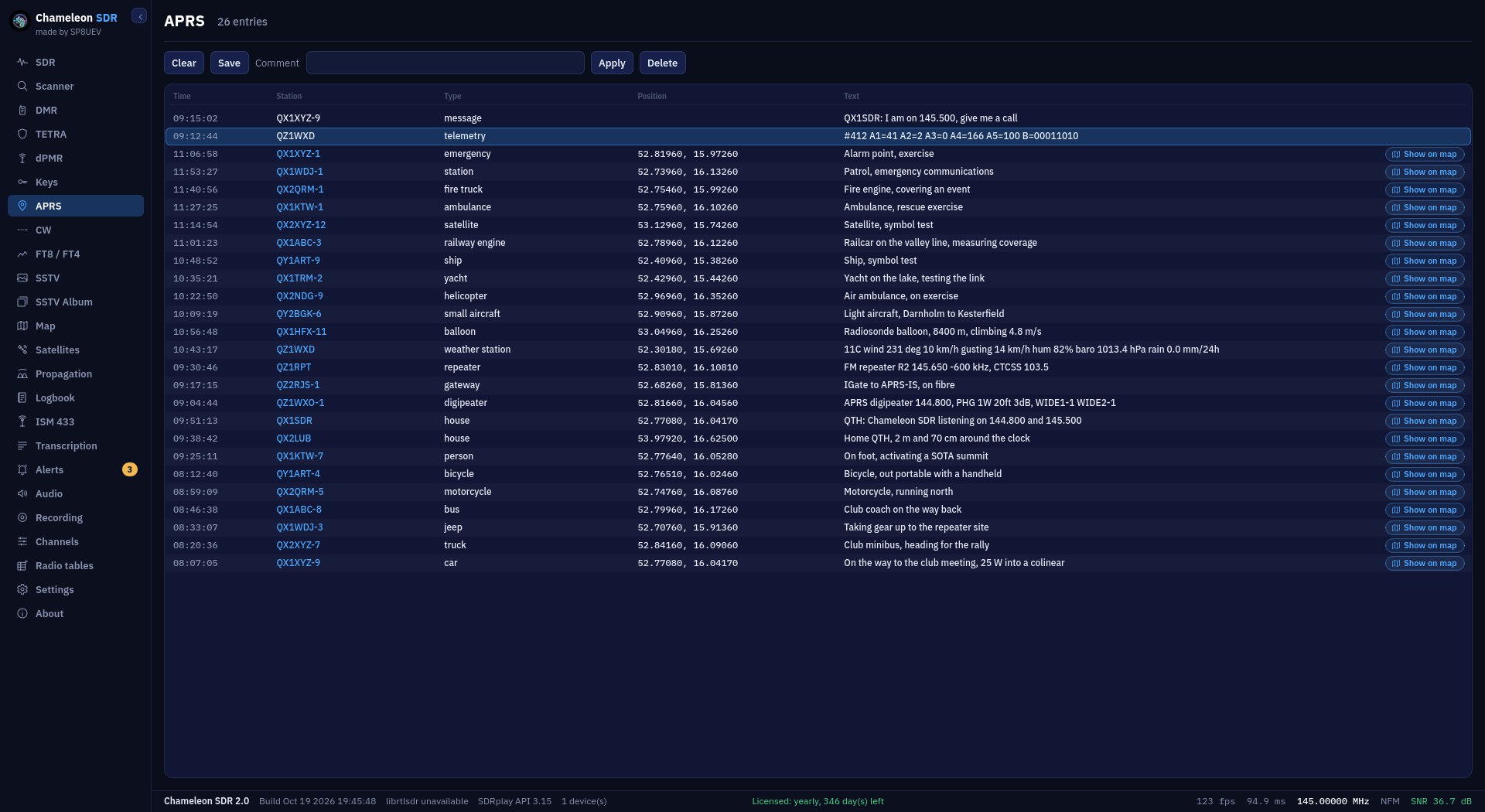Image resolution: width=1485 pixels, height=812 pixels.
Task: Click the ISM 433 antenna icon
Action: (x=22, y=421)
